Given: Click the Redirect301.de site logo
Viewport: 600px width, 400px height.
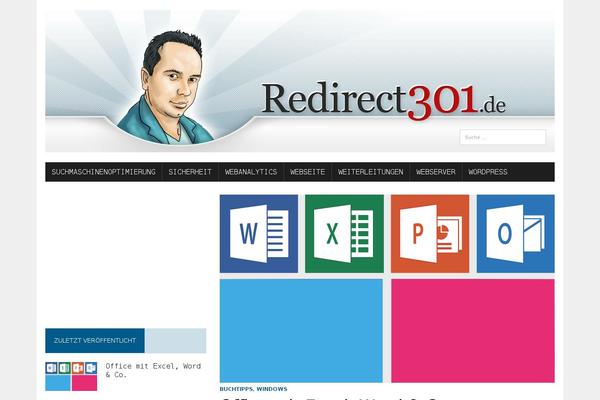Looking at the screenshot, I should (x=384, y=100).
